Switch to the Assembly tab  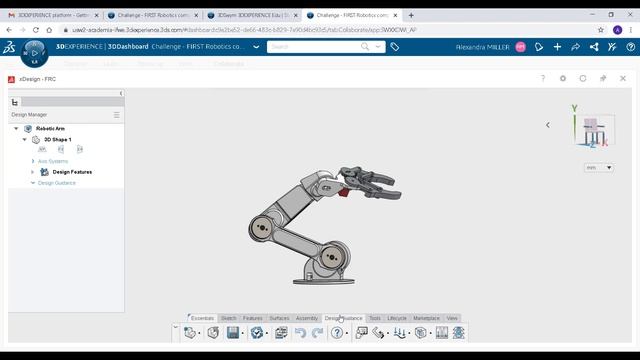pos(307,318)
